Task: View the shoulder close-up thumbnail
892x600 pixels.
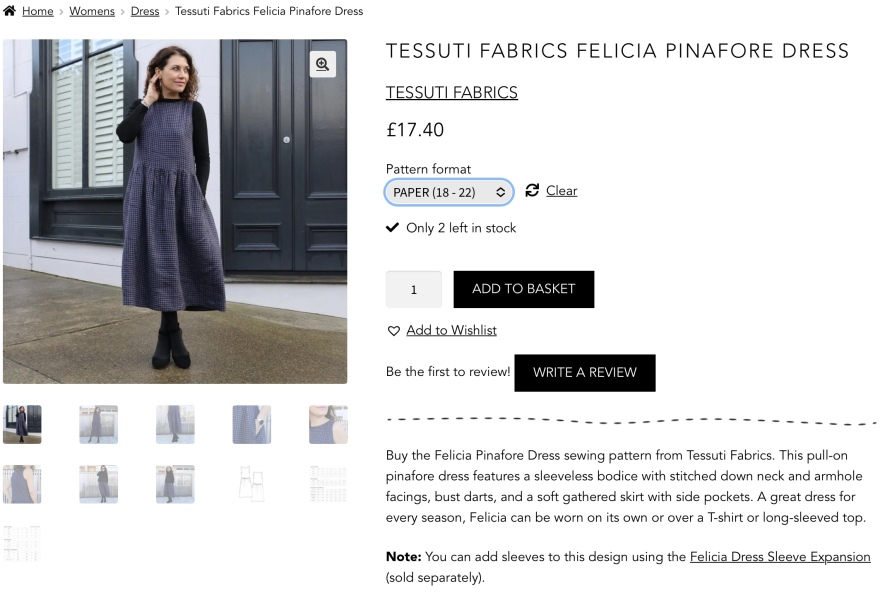Action: coord(328,424)
